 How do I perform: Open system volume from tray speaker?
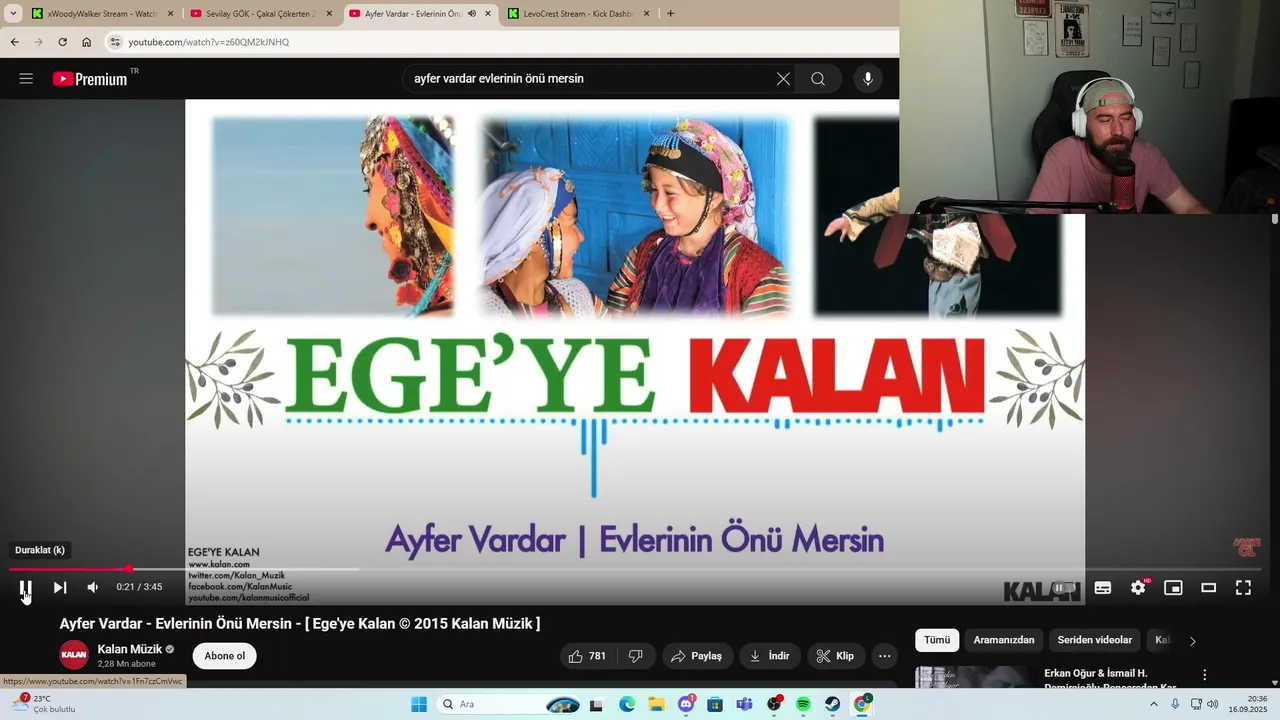coord(1213,705)
